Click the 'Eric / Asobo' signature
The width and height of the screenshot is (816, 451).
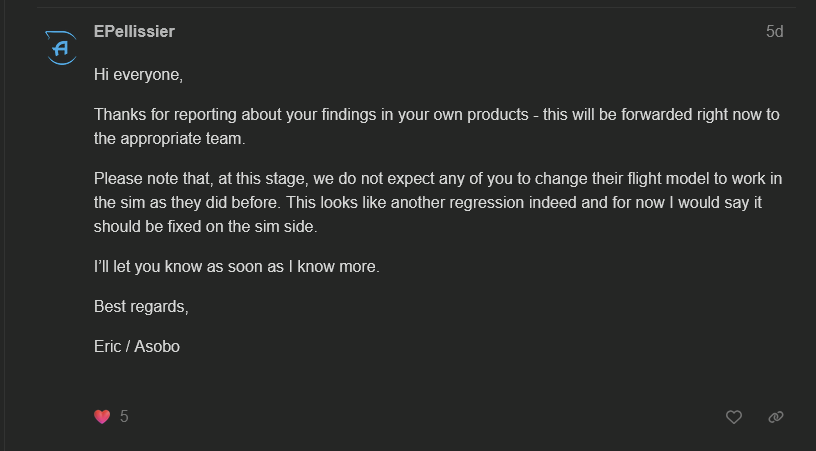tap(137, 346)
